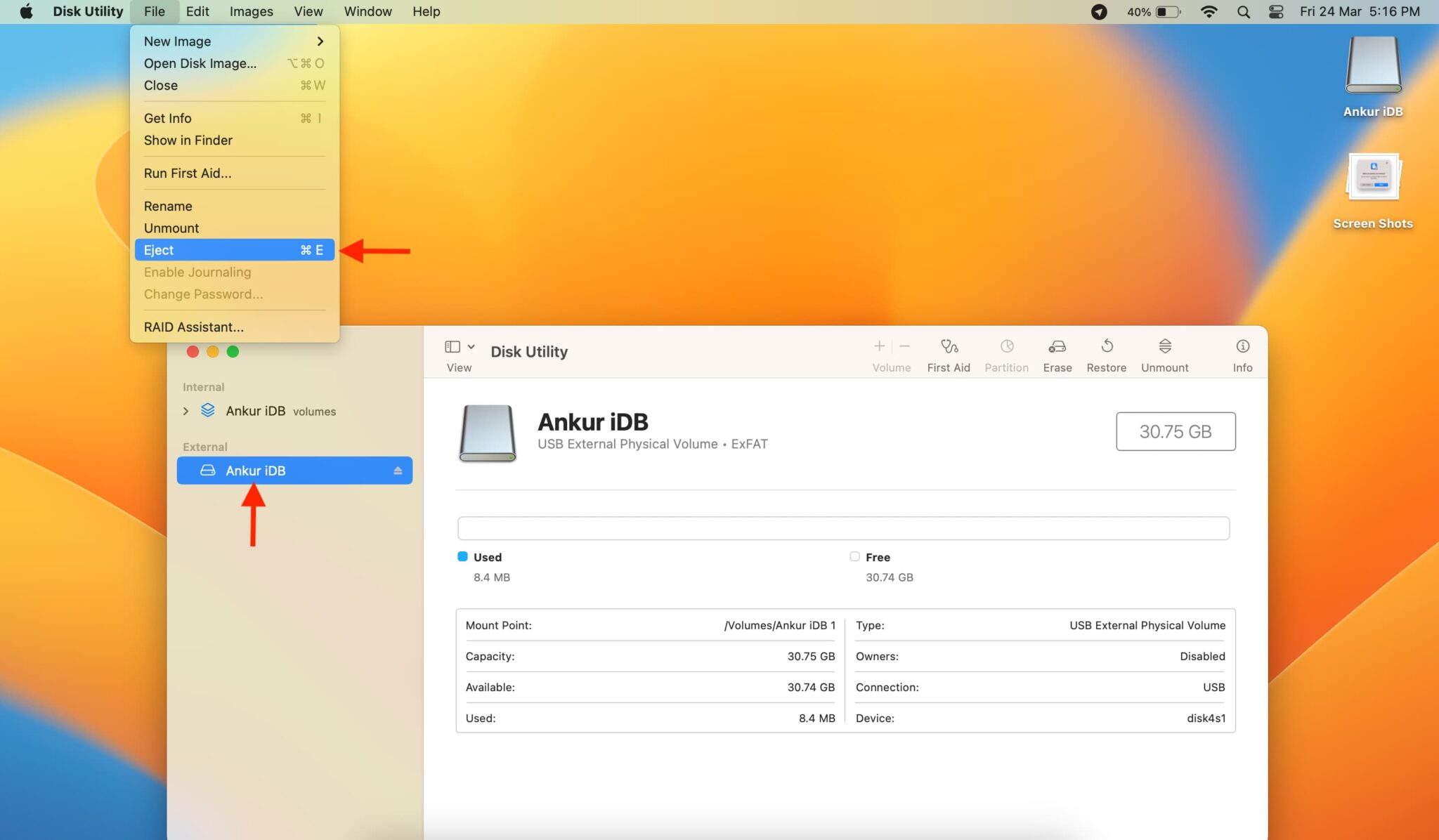Click the Erase toolbar icon
The width and height of the screenshot is (1439, 840).
pos(1057,346)
